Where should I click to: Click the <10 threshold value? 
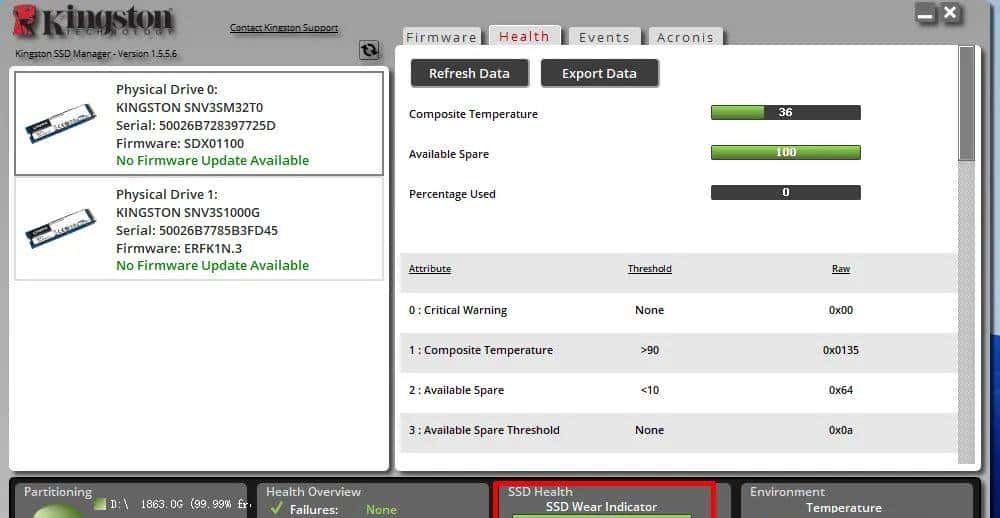coord(649,390)
